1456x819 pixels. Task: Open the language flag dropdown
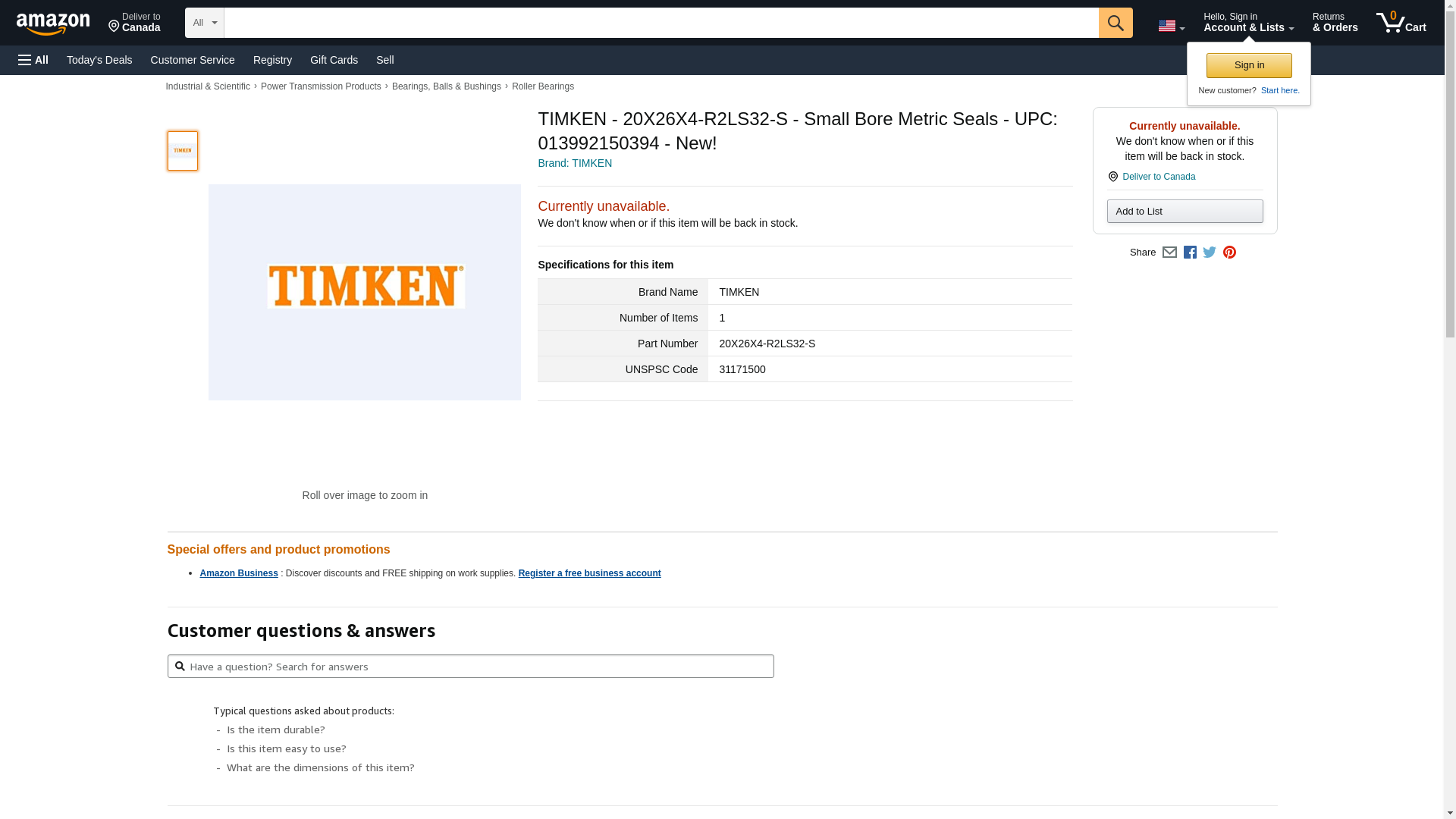tap(1171, 27)
